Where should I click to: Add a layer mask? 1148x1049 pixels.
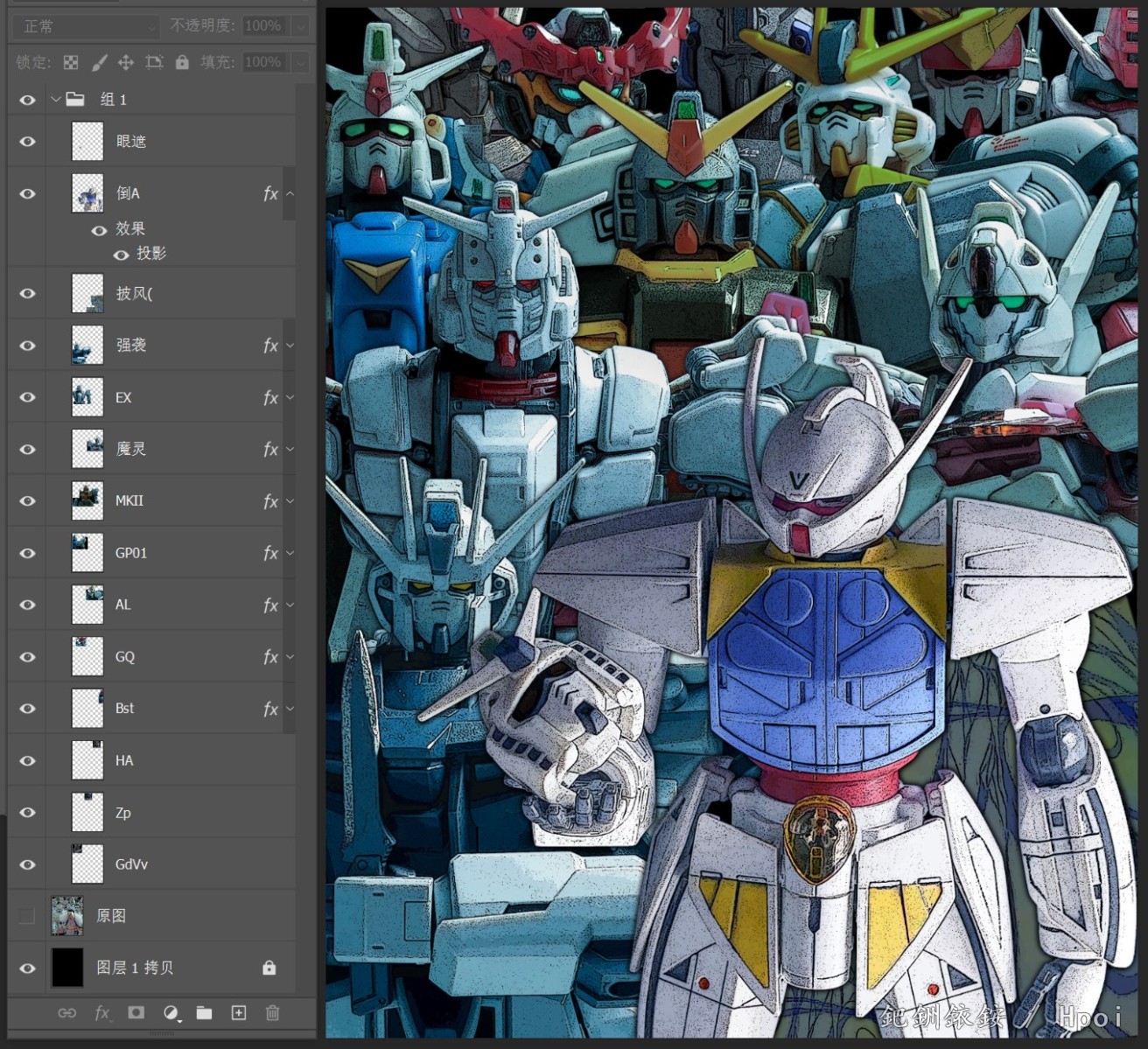[x=136, y=1013]
